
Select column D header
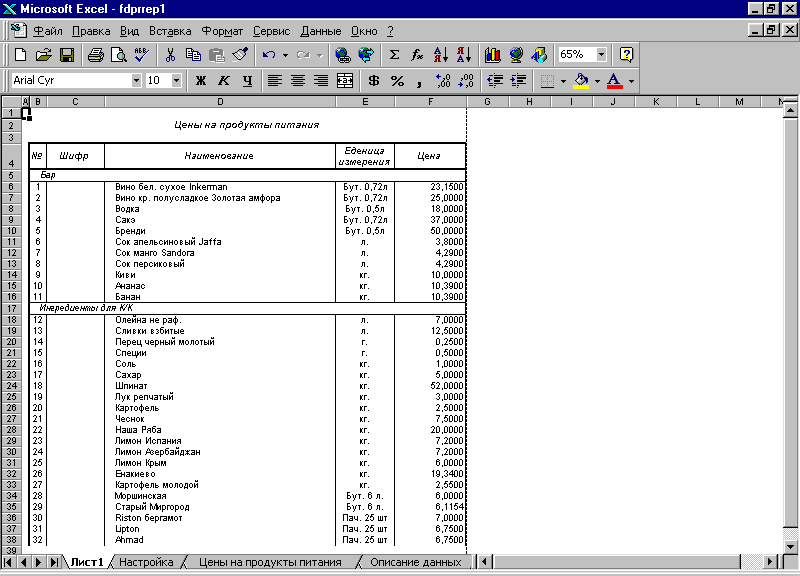click(x=220, y=102)
